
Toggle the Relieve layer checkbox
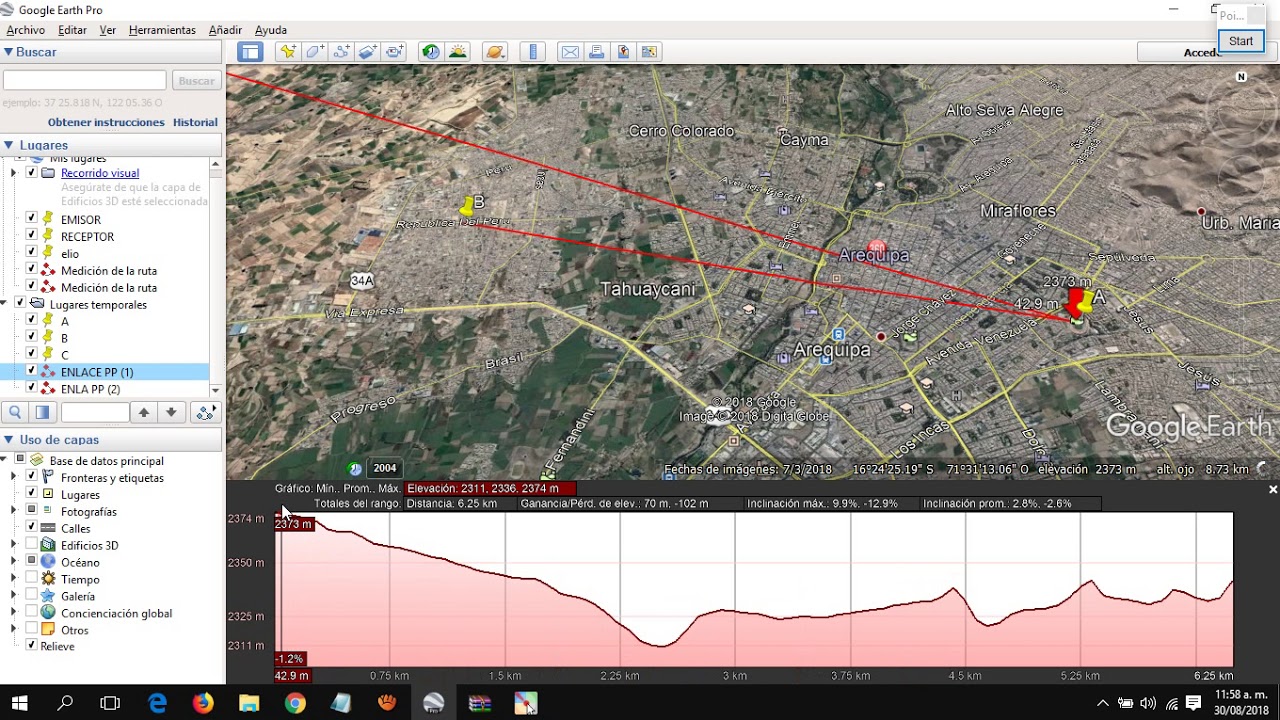coord(31,646)
